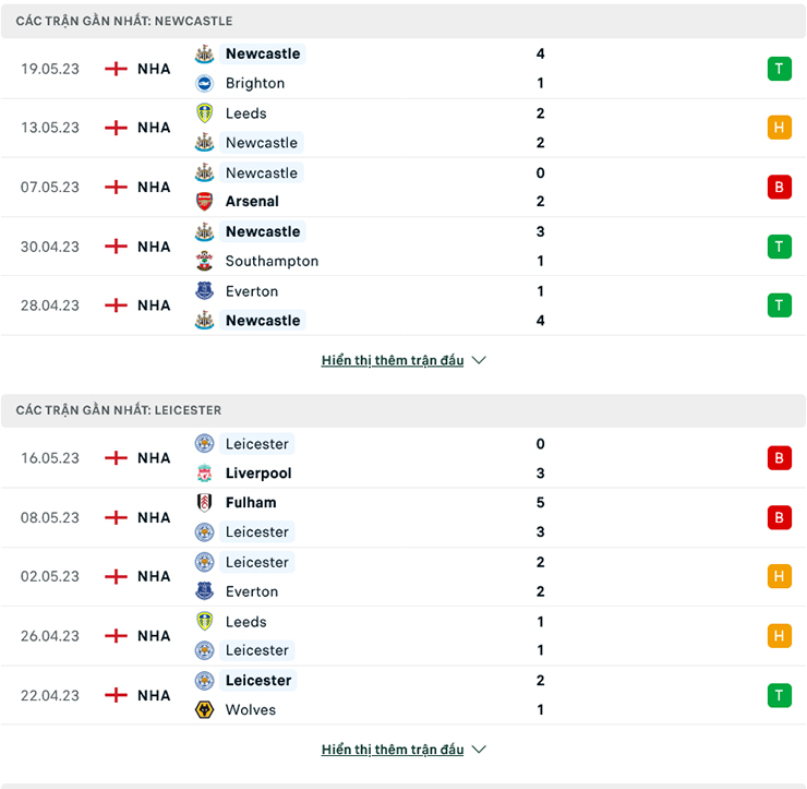Click the Wolves club crest icon
This screenshot has width=807, height=789.
[204, 710]
